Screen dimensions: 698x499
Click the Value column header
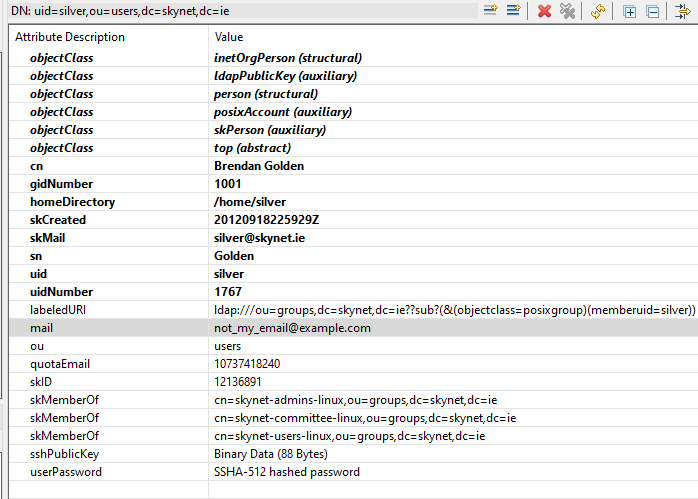[230, 37]
